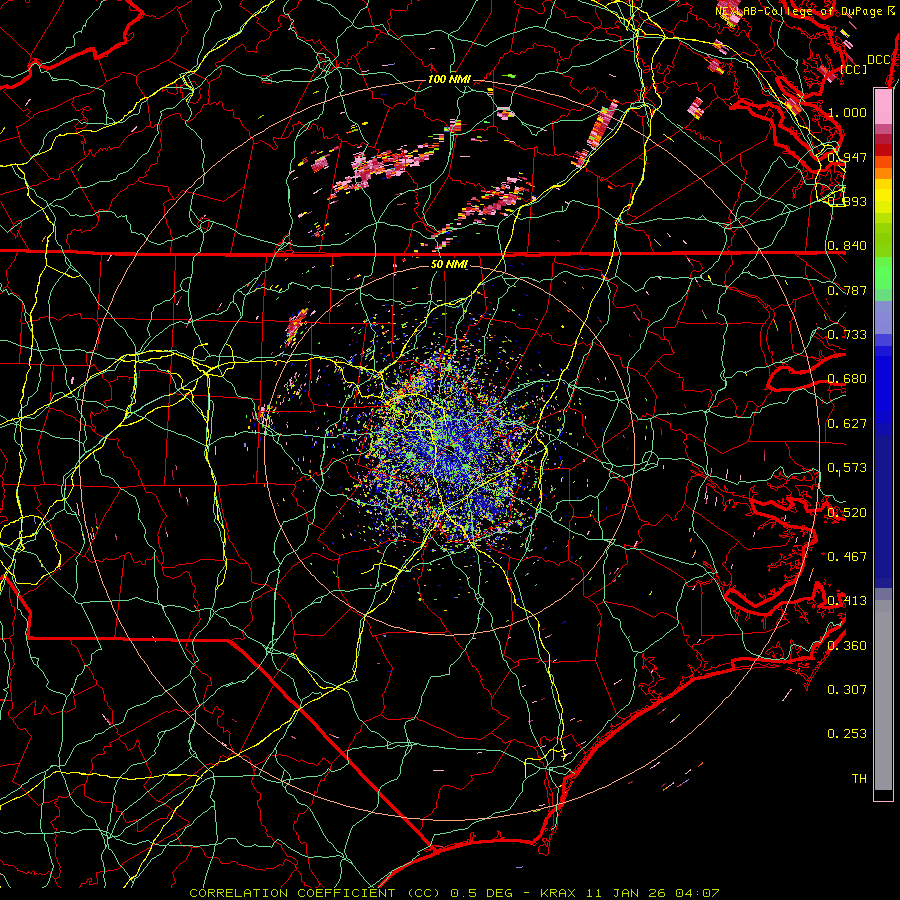Image resolution: width=900 pixels, height=900 pixels.
Task: Click the [CC] units label
Action: [x=854, y=69]
